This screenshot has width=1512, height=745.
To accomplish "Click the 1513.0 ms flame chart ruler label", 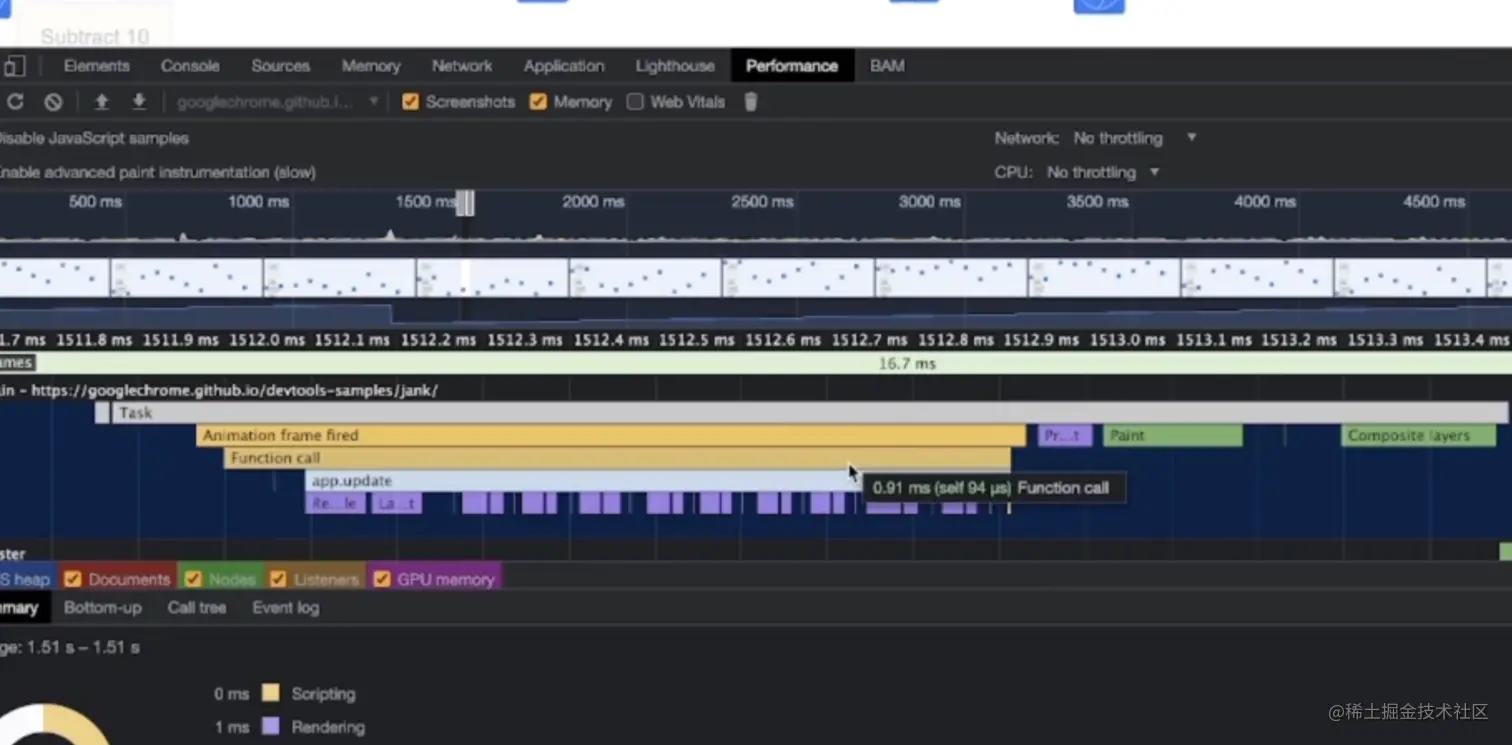I will pyautogui.click(x=1127, y=340).
